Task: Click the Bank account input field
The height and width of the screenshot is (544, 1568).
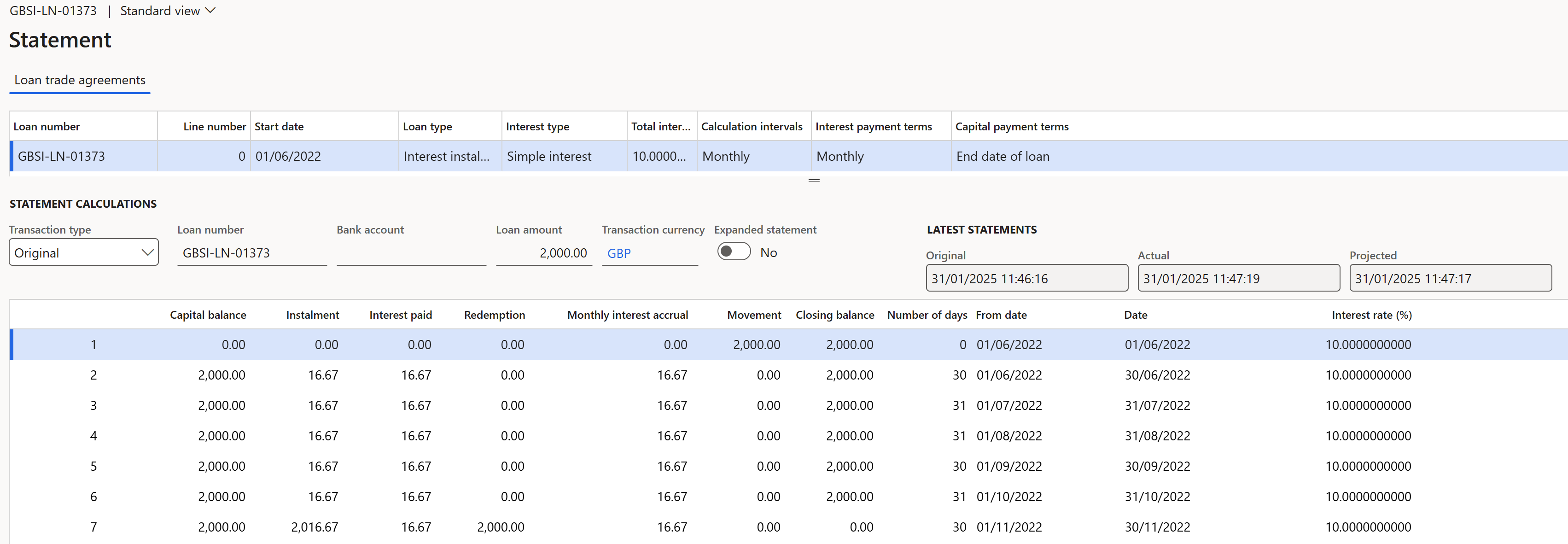Action: coord(412,253)
